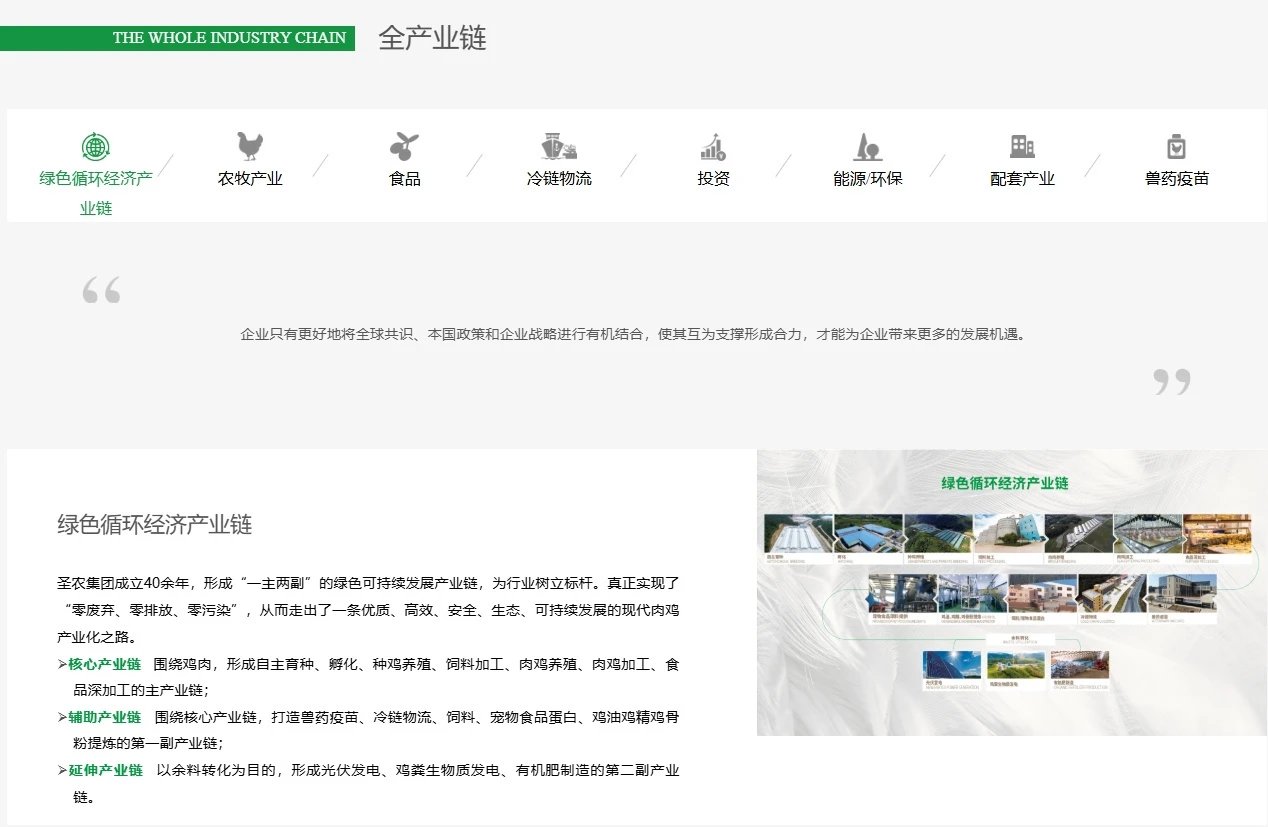Select the 绿色循环经济产业链 tab label
Image resolution: width=1268 pixels, height=827 pixels.
coord(96,193)
